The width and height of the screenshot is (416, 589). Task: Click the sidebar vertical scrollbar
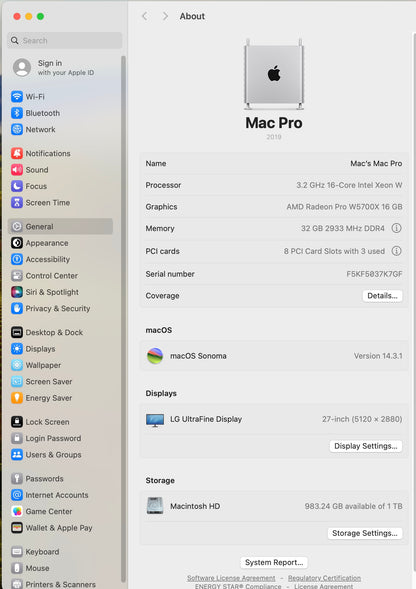click(123, 319)
